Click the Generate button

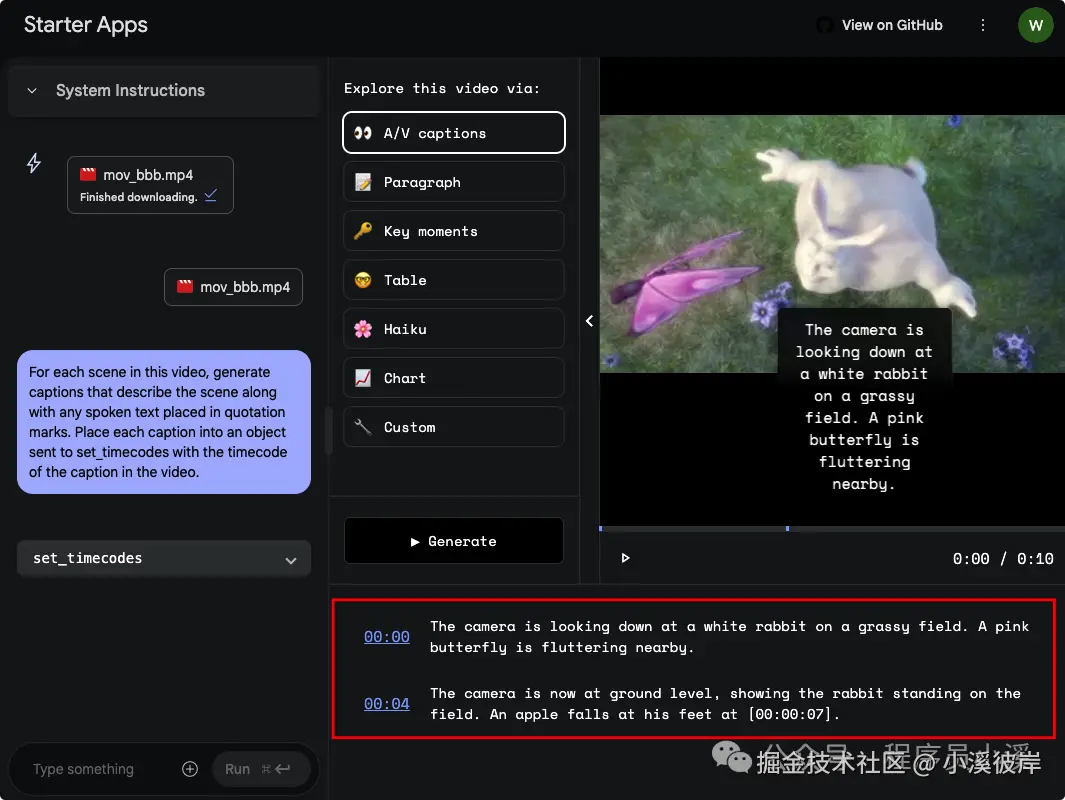tap(454, 541)
